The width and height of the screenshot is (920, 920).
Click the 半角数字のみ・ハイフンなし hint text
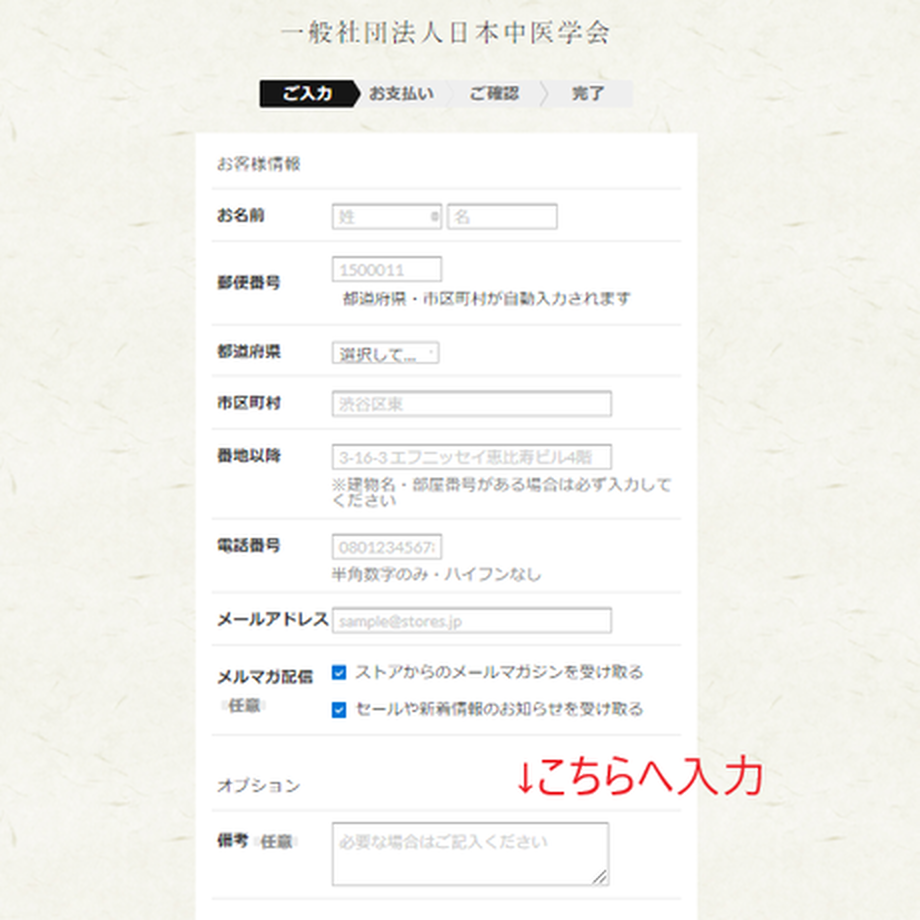pyautogui.click(x=436, y=574)
